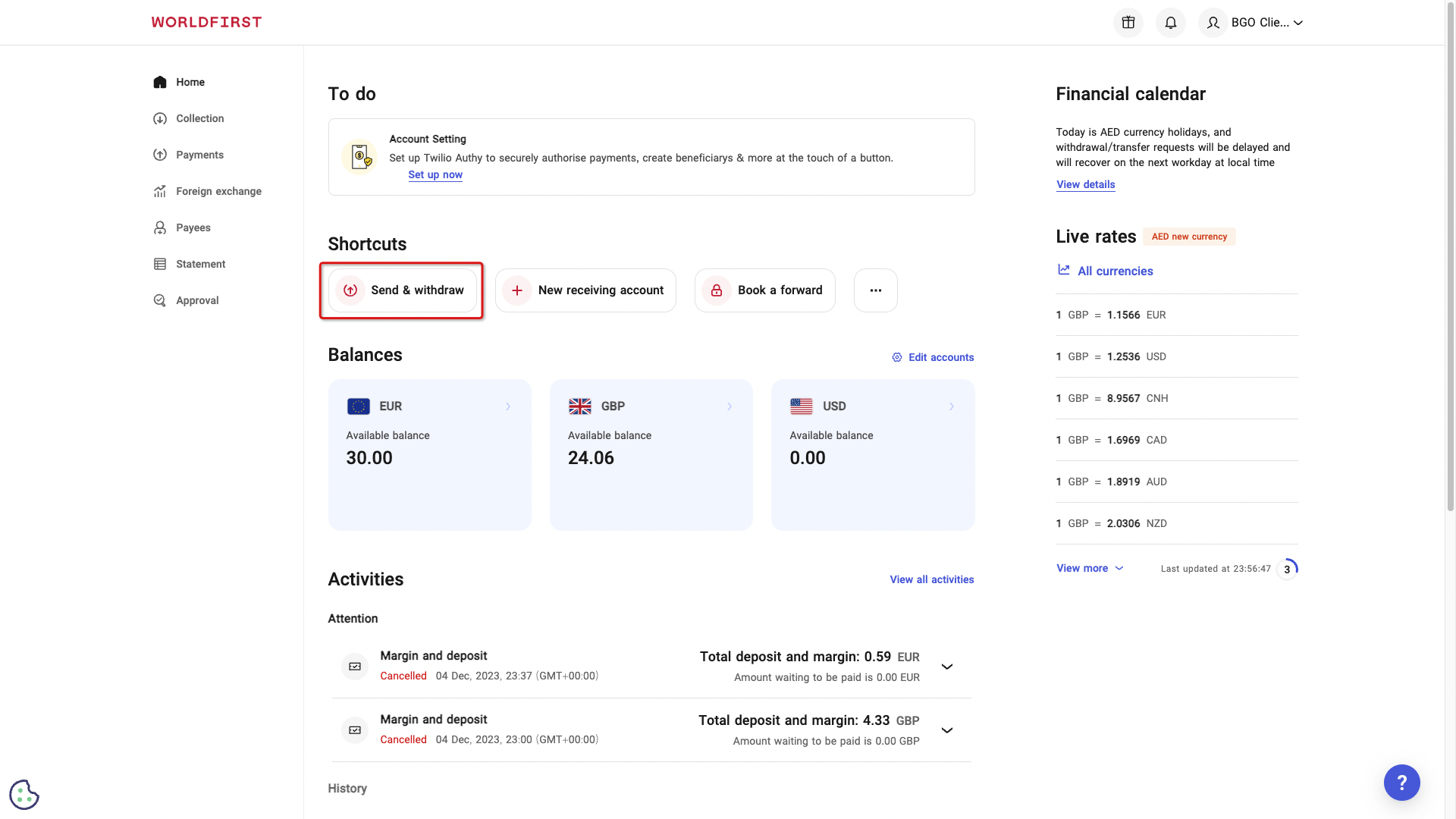
Task: Click Send & withdraw shortcut
Action: pos(401,290)
